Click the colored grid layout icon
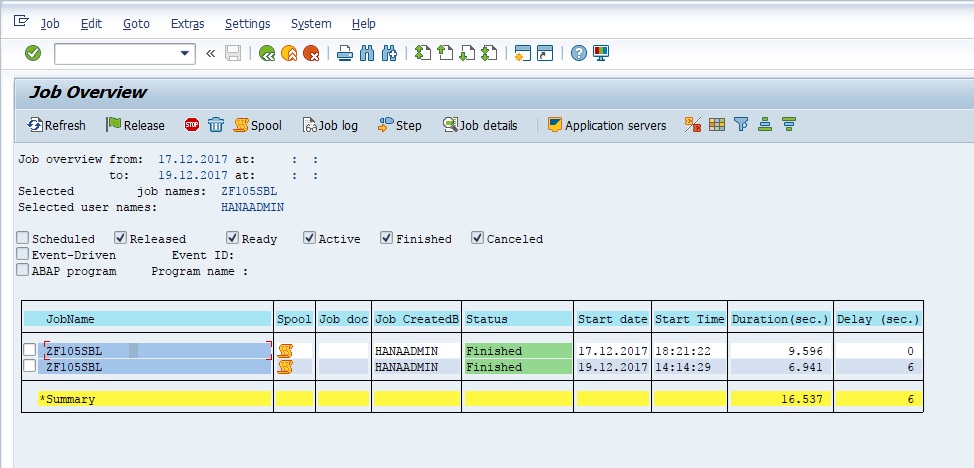Image resolution: width=974 pixels, height=468 pixels. coord(717,124)
